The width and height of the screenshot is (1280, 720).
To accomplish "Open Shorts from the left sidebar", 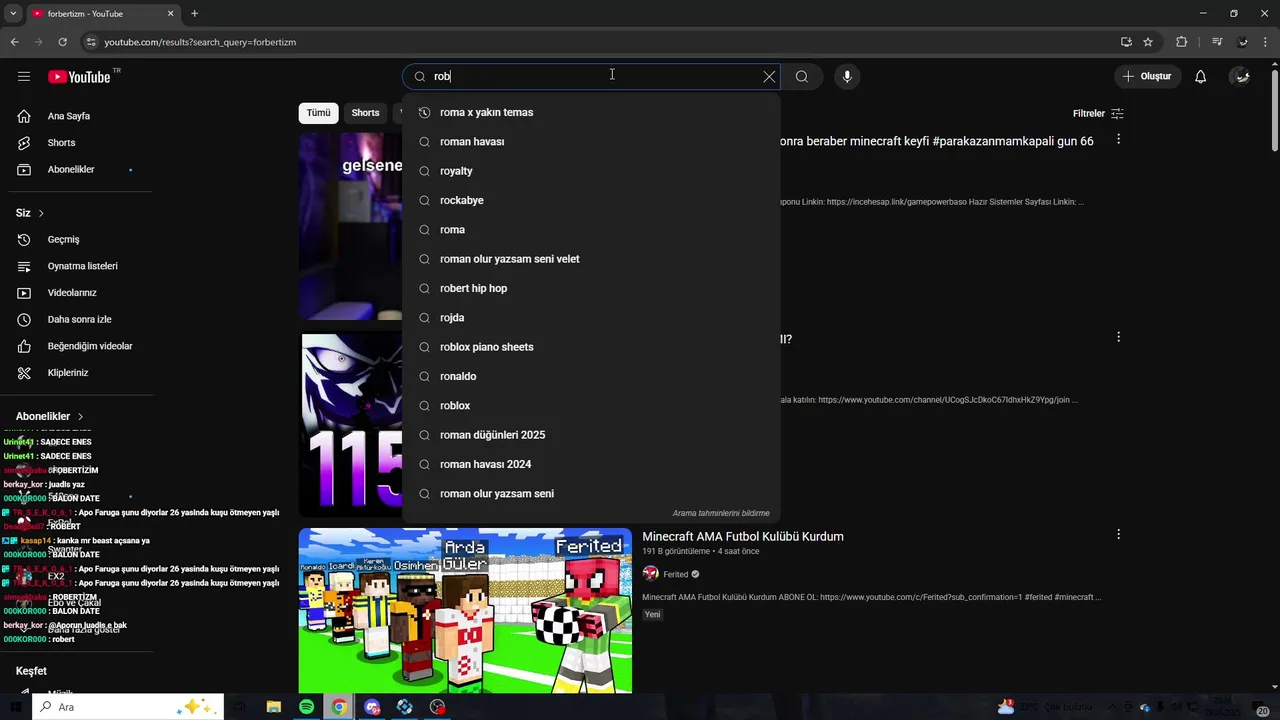I will 76,143.
